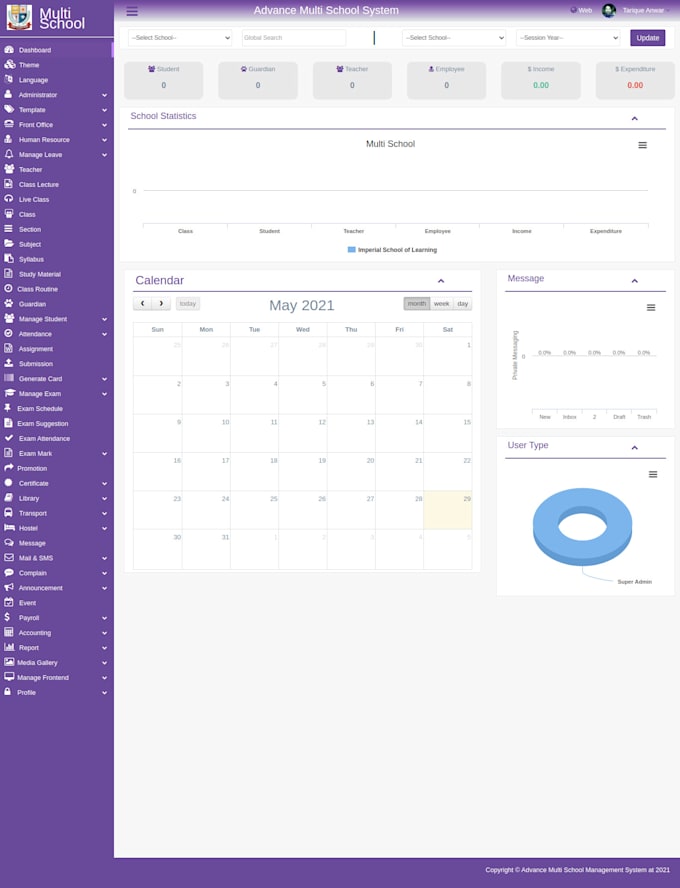The height and width of the screenshot is (888, 680).
Task: Open the second Select School dropdown
Action: [x=454, y=38]
